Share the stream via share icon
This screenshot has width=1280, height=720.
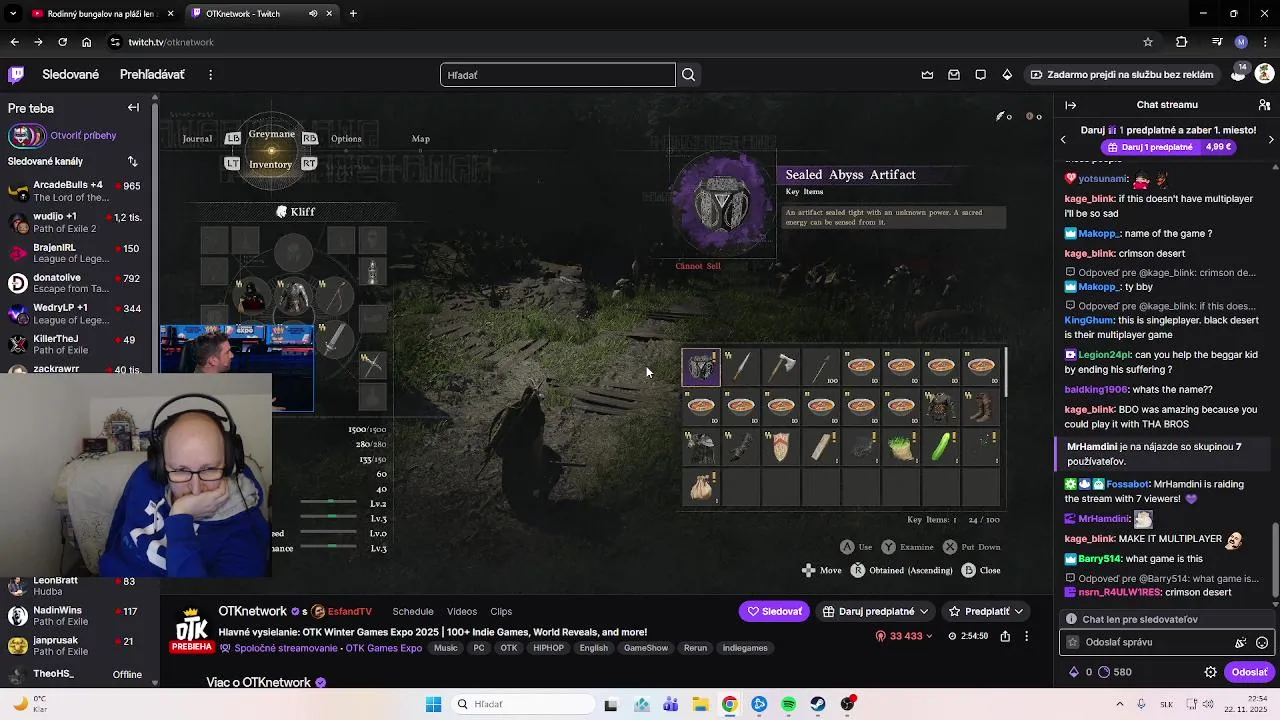(1005, 635)
